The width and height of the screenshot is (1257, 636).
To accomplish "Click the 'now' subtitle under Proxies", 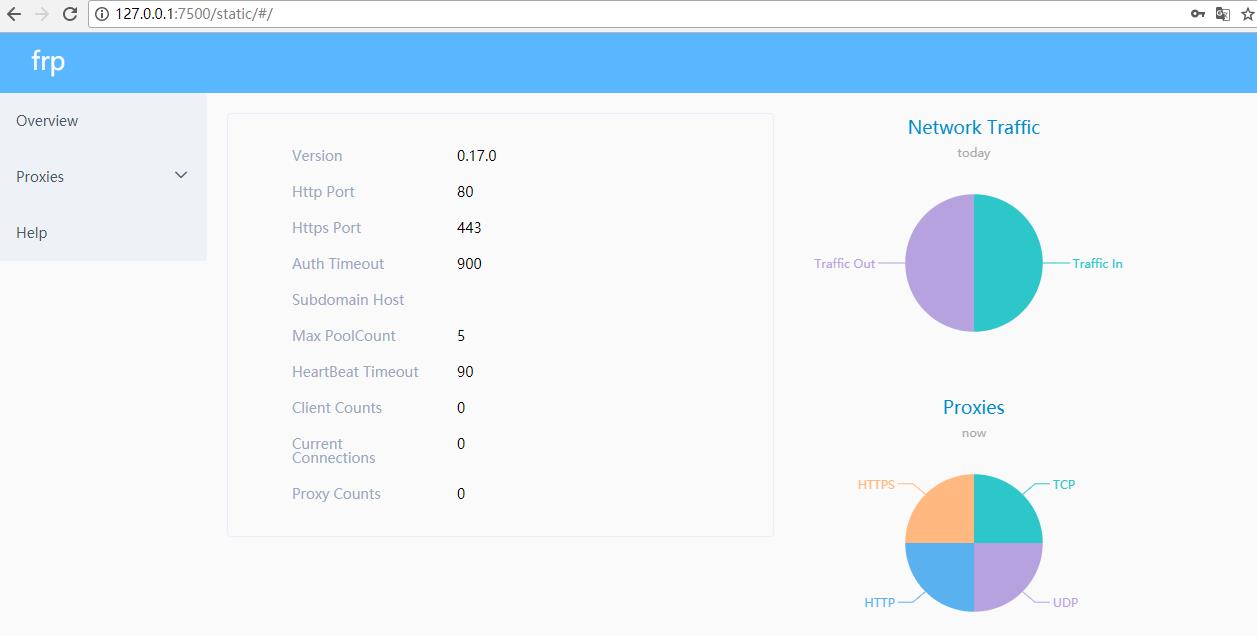I will coord(974,433).
